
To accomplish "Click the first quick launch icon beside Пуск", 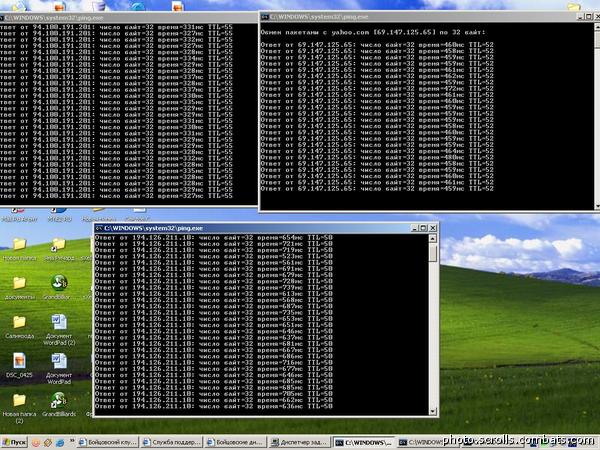I will click(36, 443).
